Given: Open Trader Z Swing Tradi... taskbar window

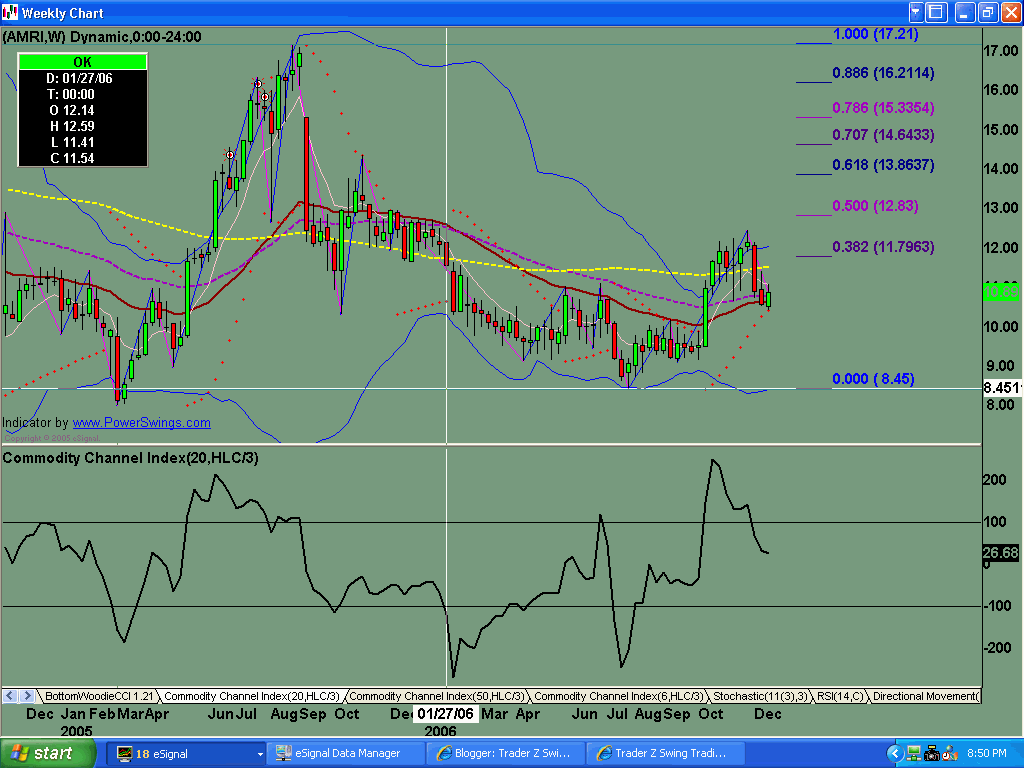Looking at the screenshot, I should 665,754.
